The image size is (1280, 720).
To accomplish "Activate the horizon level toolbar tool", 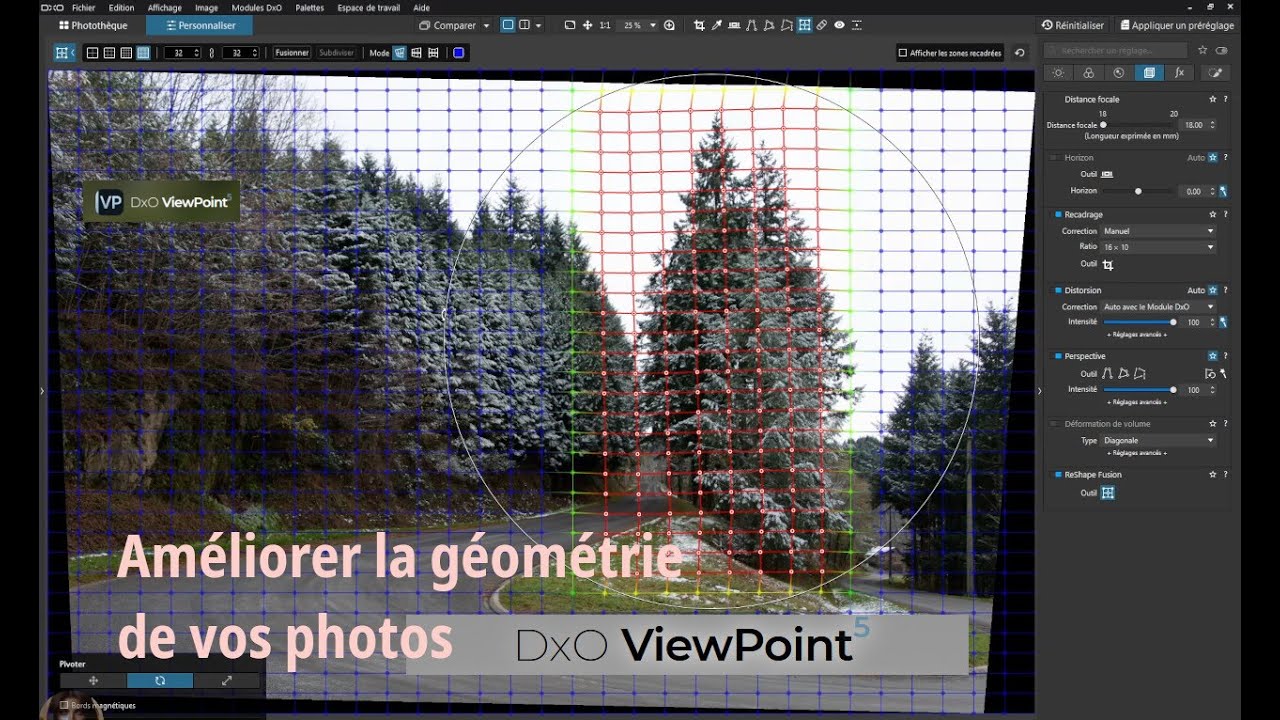I will [735, 25].
